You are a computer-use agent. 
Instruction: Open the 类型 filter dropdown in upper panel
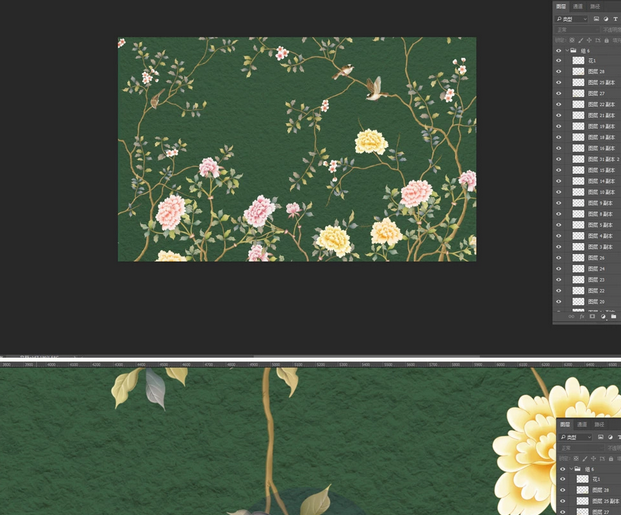[573, 18]
